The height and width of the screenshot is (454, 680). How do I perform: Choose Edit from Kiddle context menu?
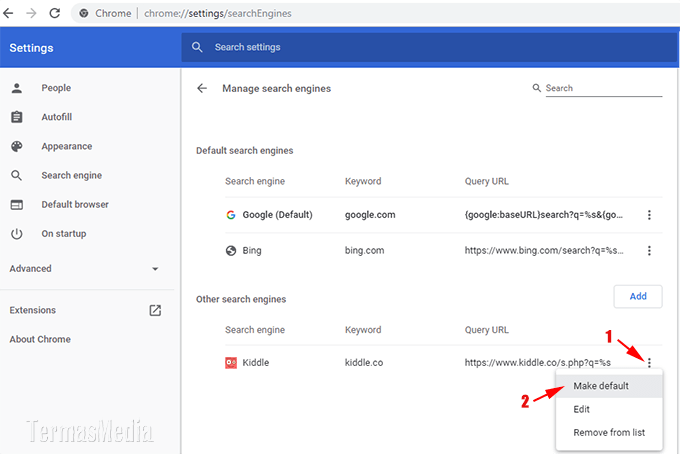point(609,409)
